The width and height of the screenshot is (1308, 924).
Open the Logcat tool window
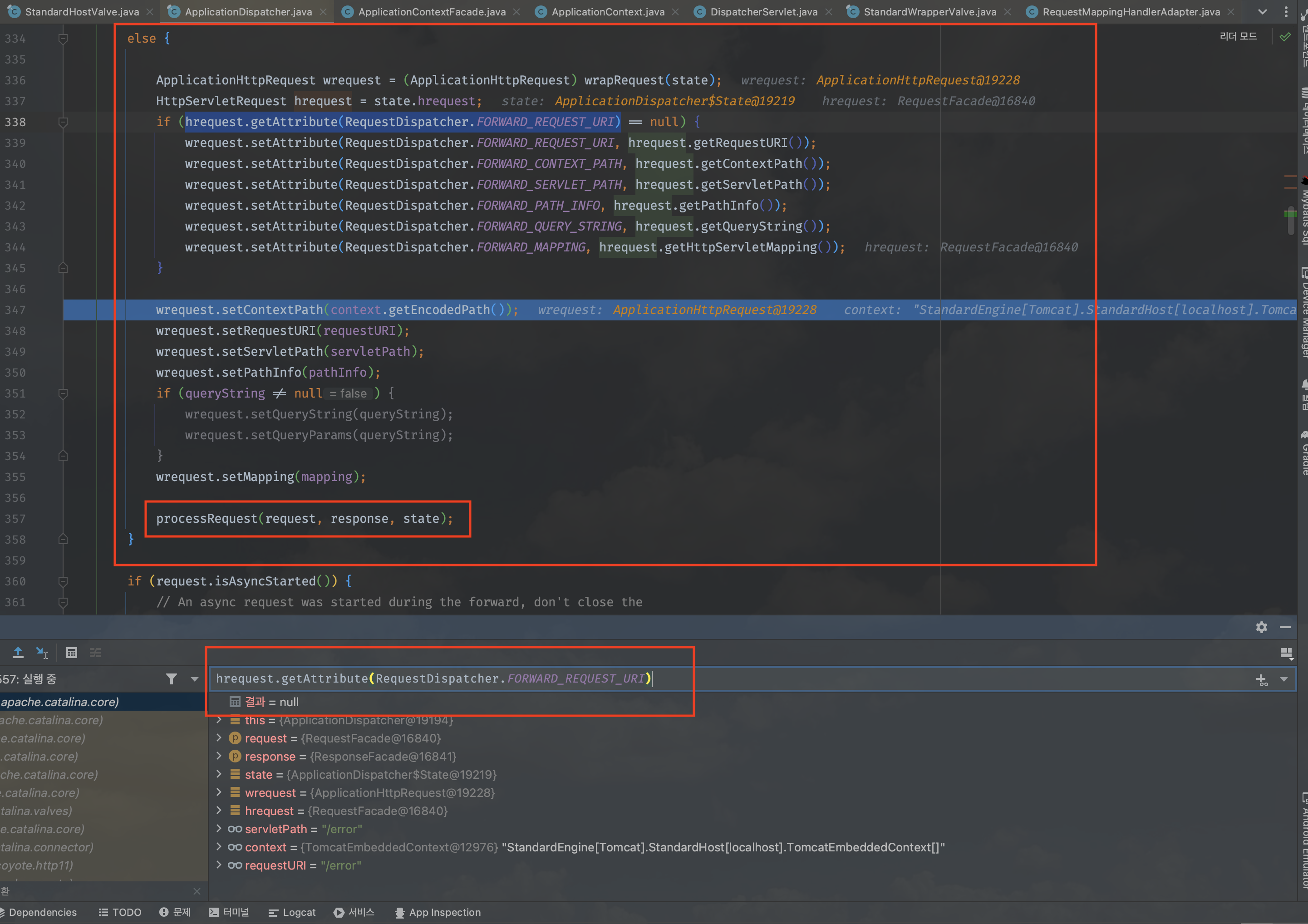(x=292, y=912)
